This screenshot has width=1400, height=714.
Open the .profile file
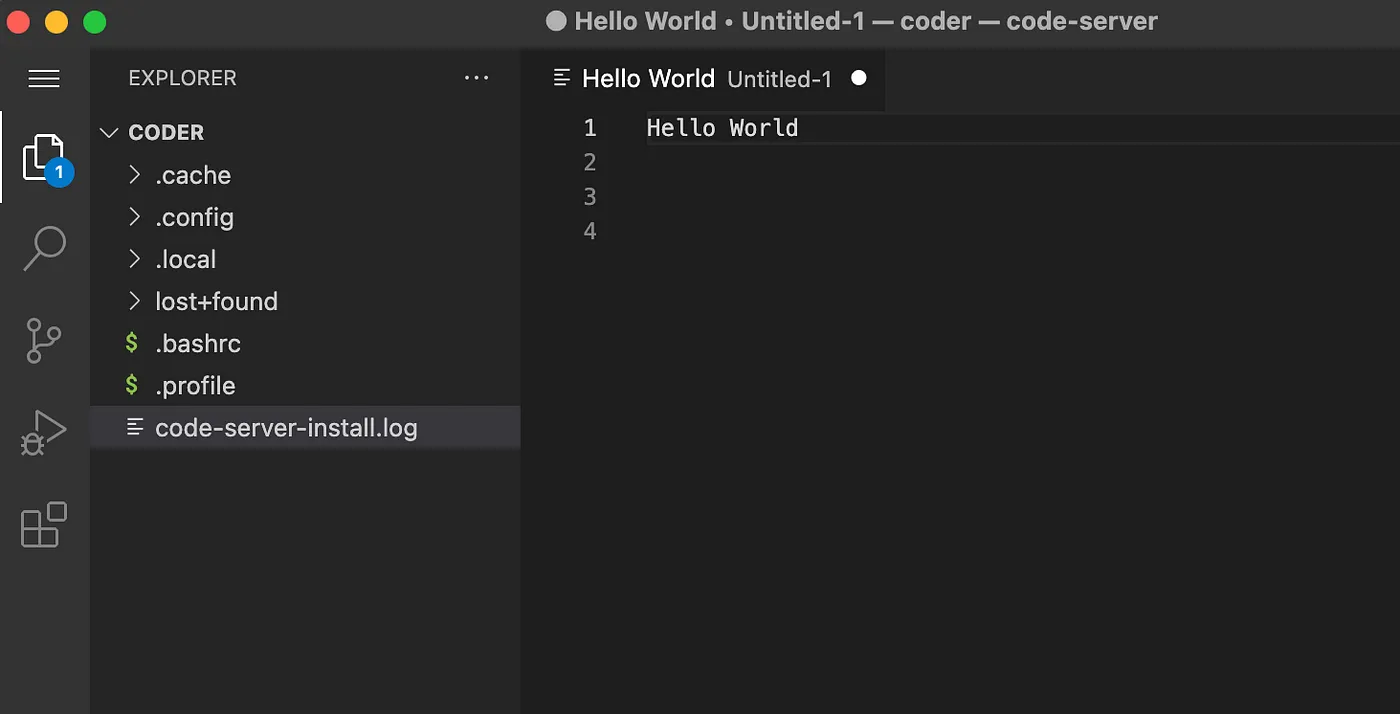pos(195,385)
